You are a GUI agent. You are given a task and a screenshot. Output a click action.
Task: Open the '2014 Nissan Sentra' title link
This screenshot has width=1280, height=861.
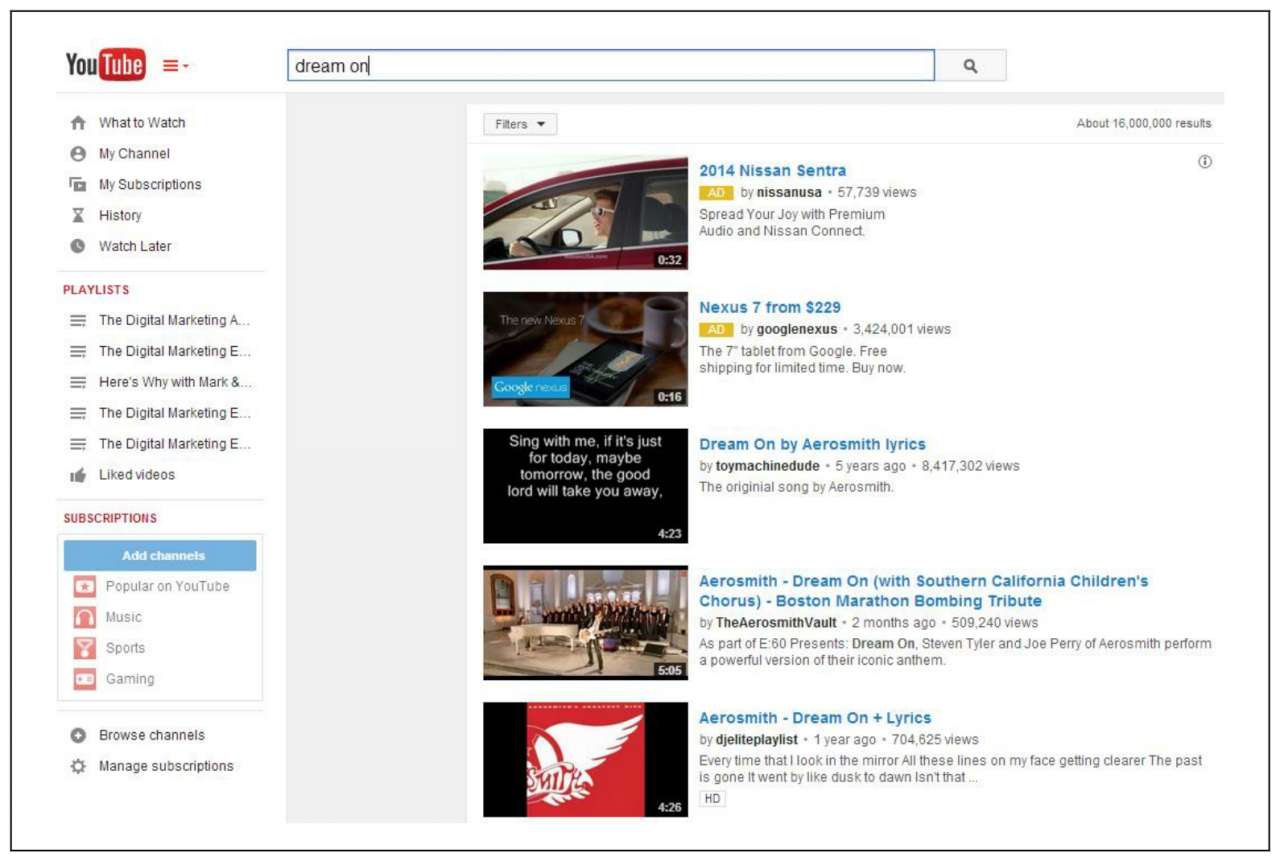(x=773, y=171)
